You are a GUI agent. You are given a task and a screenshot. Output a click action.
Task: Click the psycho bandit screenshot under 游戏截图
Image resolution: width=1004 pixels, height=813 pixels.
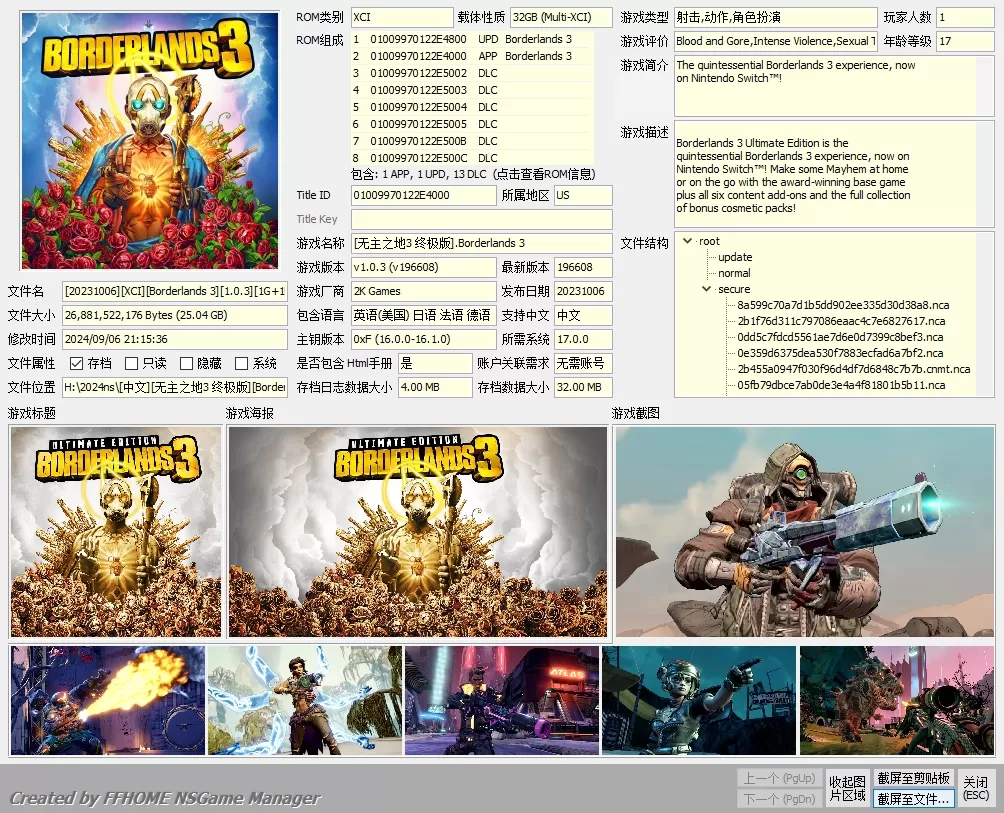click(806, 531)
